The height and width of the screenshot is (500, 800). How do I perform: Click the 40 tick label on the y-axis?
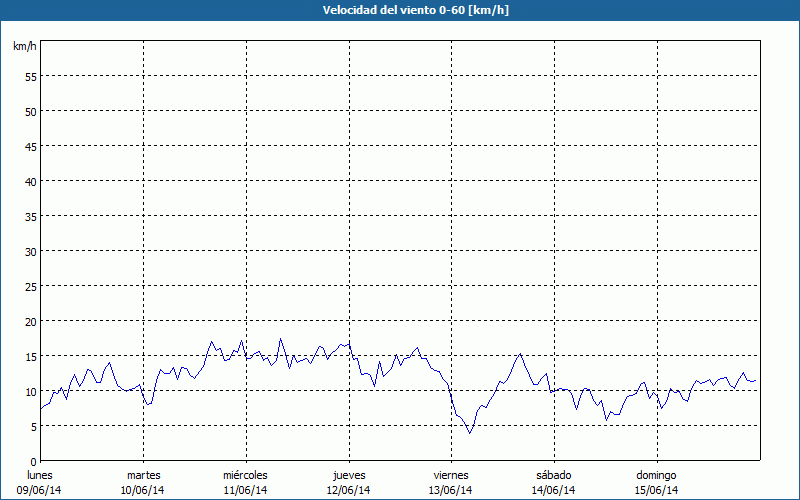click(30, 181)
